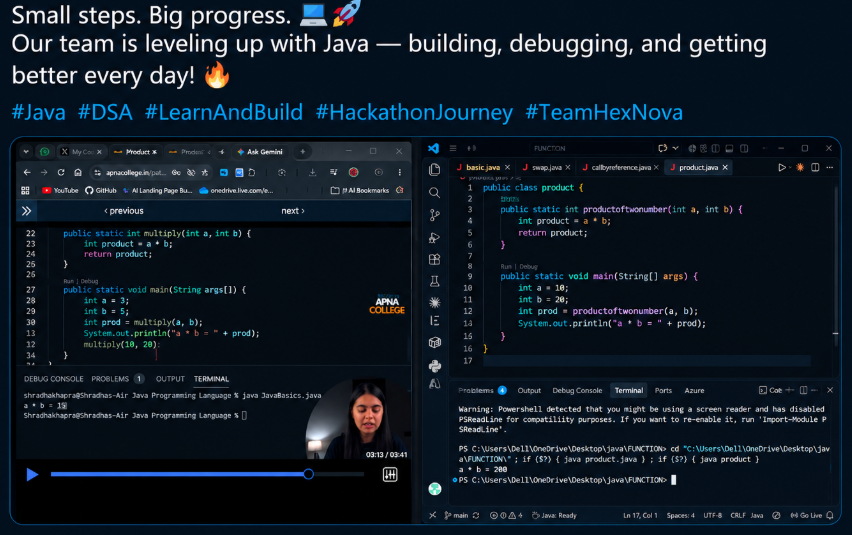
Task: Switch to the basic.java editor tab
Action: [x=483, y=167]
